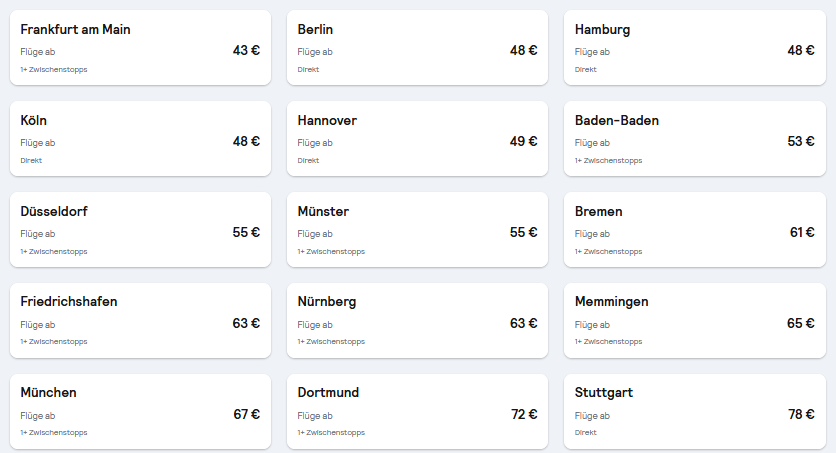Click the 61 € Bremen price
Image resolution: width=836 pixels, height=453 pixels.
tap(801, 232)
